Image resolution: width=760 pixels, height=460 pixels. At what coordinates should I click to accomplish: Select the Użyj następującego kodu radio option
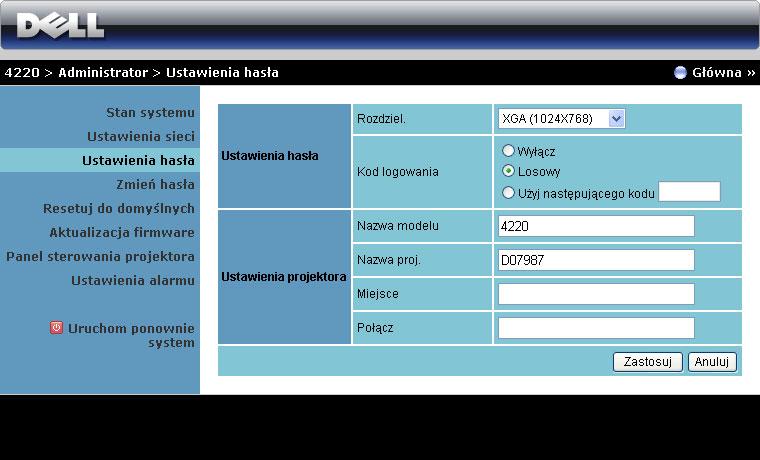[508, 193]
